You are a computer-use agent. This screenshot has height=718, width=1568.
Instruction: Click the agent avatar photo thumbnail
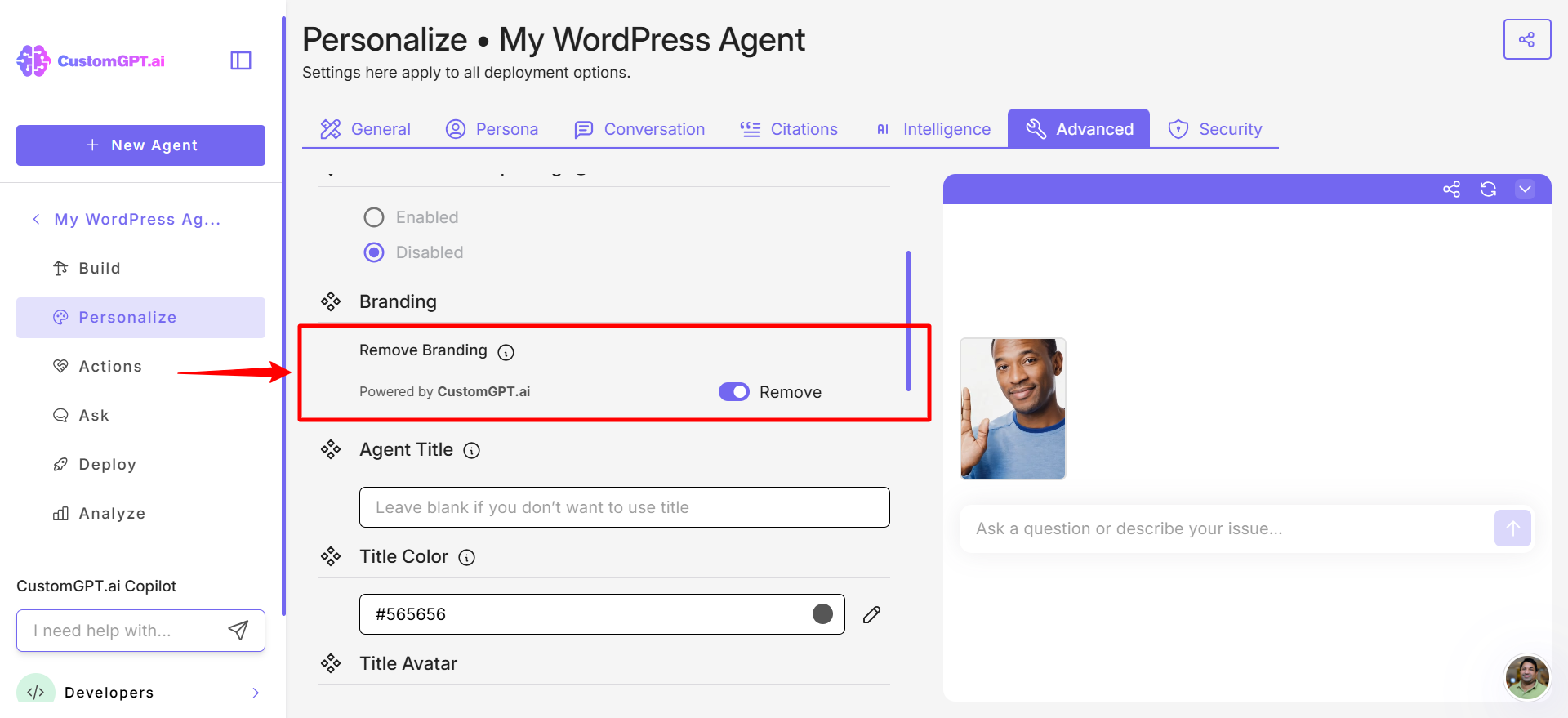pyautogui.click(x=1013, y=408)
